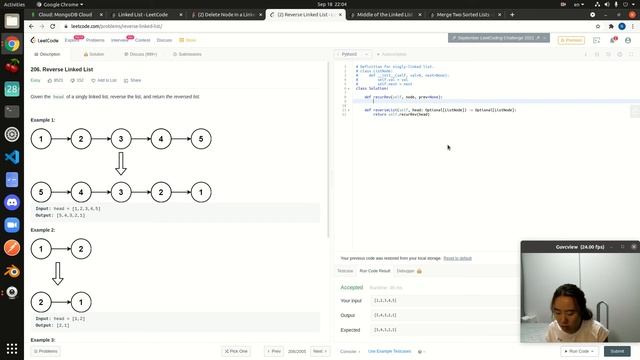
Task: Open the user profile avatar icon
Action: coord(628,40)
